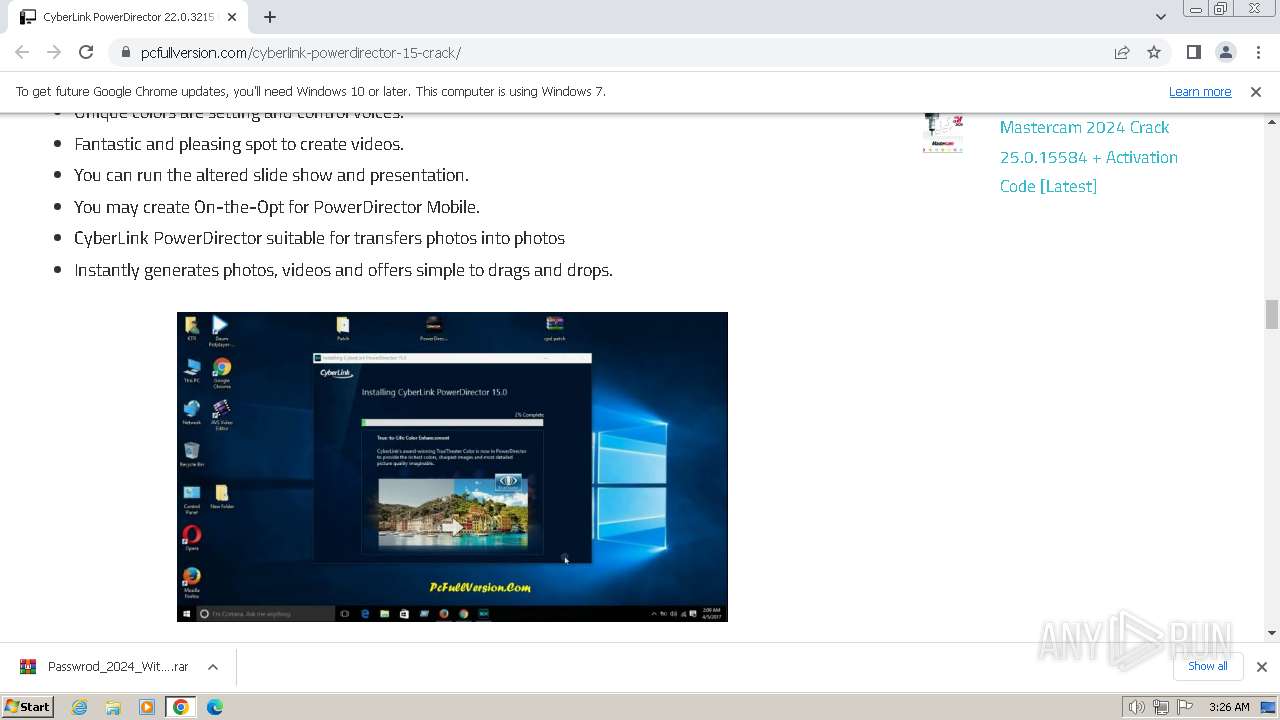This screenshot has width=1280, height=720.
Task: Click the share page icon
Action: (1122, 52)
